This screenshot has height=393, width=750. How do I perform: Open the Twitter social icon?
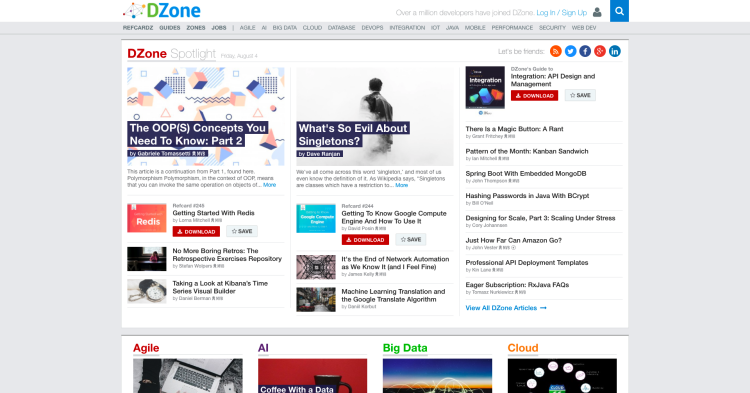[x=570, y=51]
